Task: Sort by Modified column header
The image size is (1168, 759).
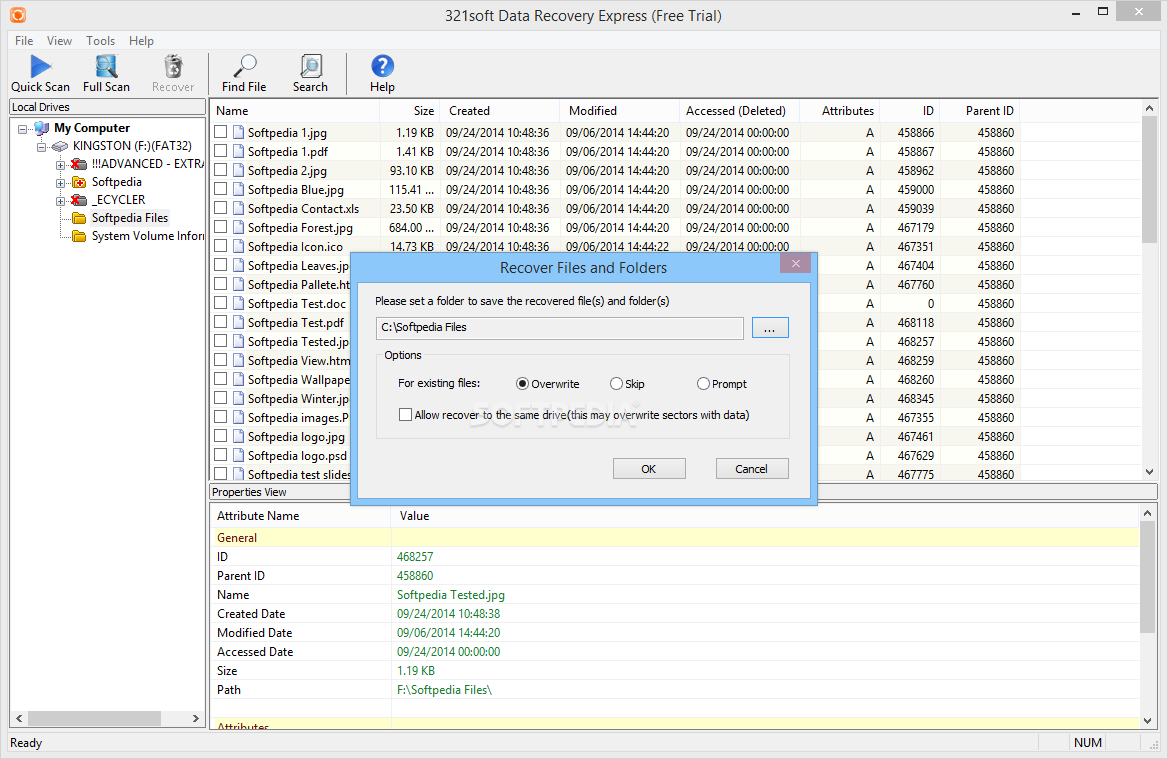Action: (620, 111)
